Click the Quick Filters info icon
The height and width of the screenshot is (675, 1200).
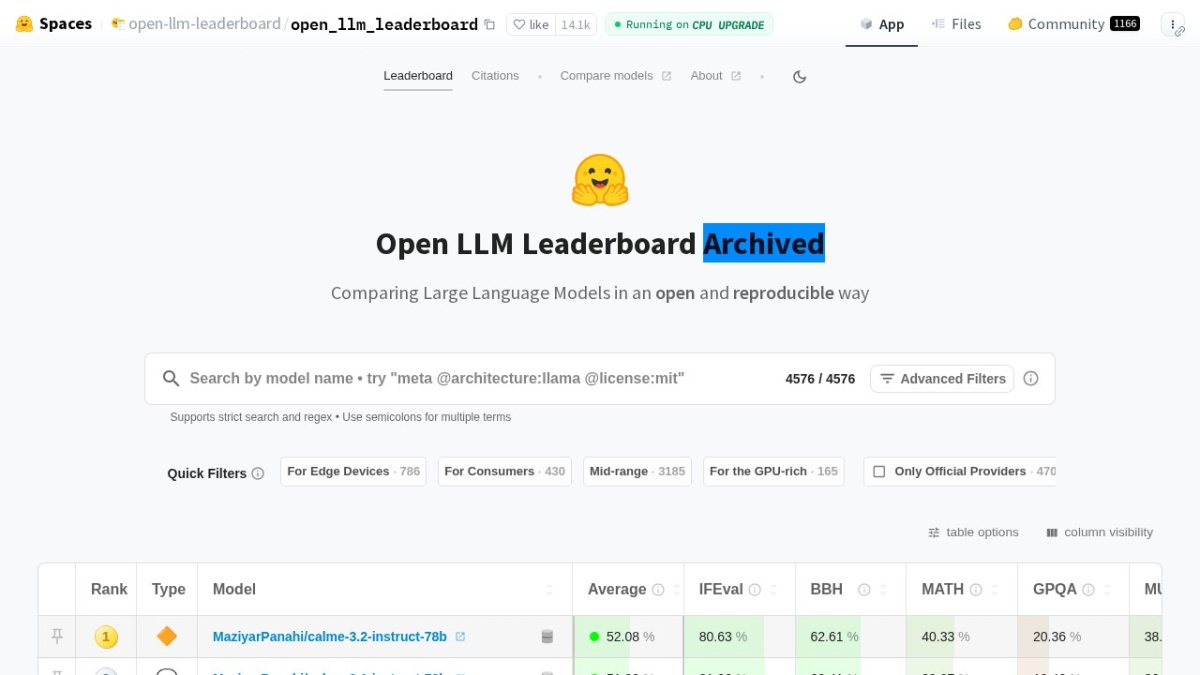(x=258, y=474)
